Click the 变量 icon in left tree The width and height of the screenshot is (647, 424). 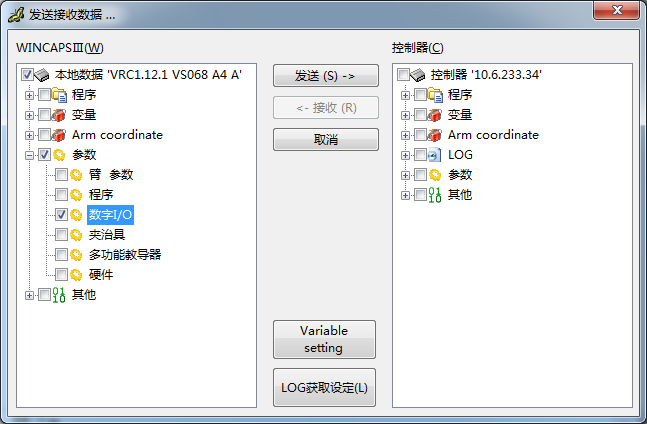click(59, 115)
